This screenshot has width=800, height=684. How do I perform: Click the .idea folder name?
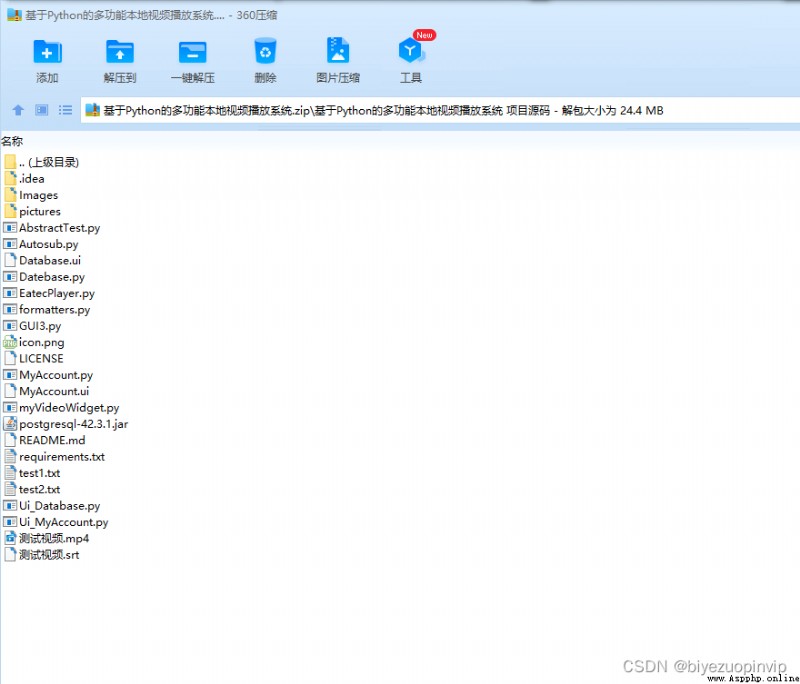[x=32, y=179]
